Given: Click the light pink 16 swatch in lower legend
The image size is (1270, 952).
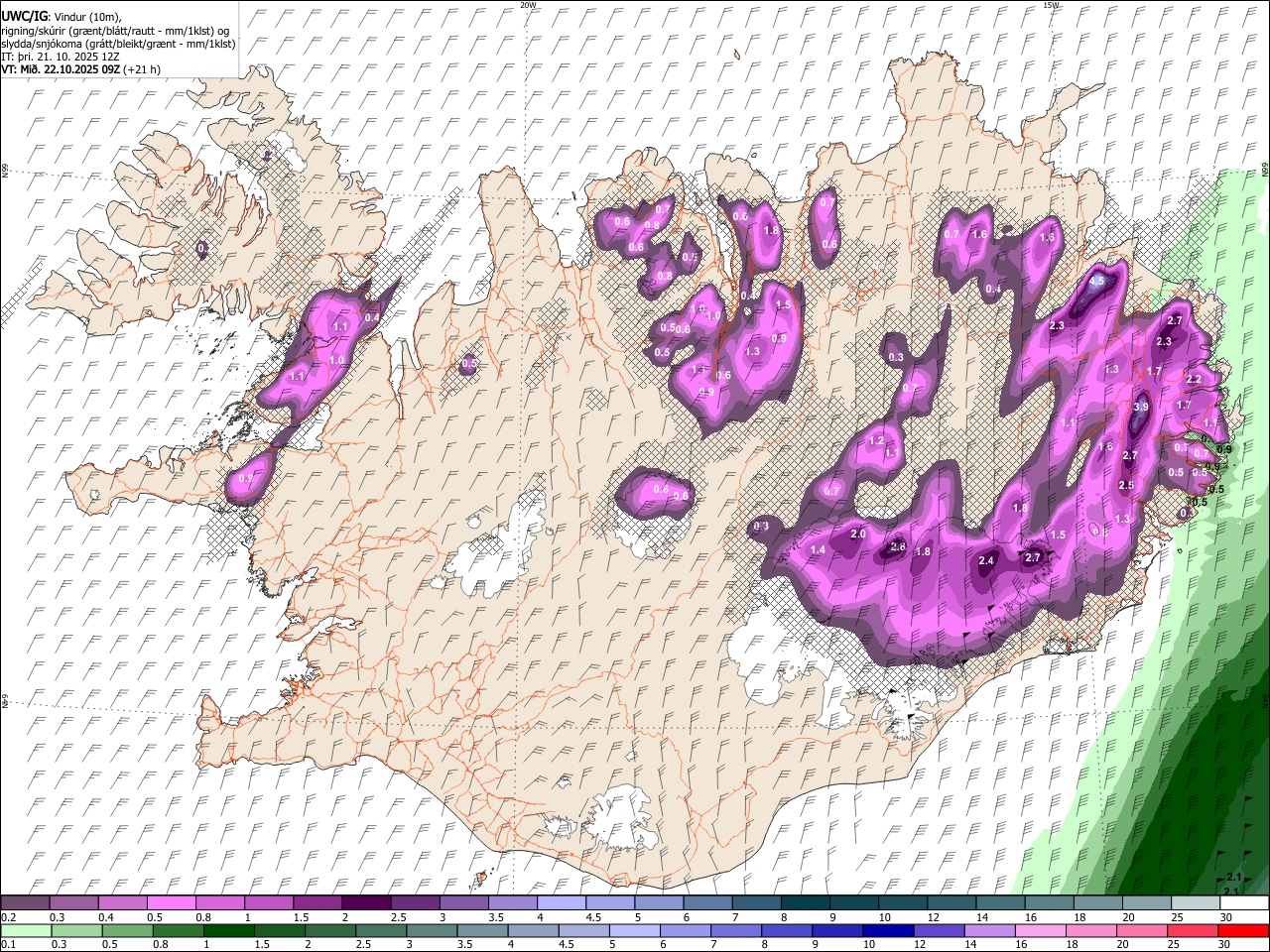Looking at the screenshot, I should pyautogui.click(x=1040, y=931).
